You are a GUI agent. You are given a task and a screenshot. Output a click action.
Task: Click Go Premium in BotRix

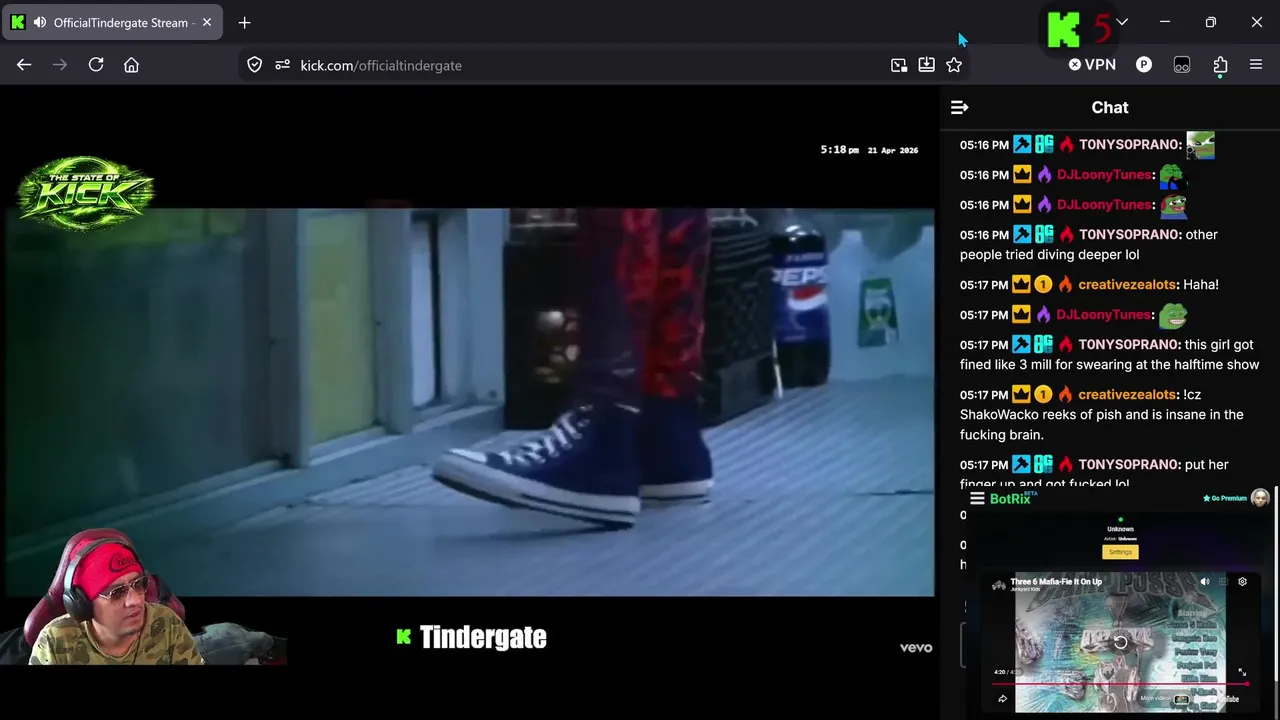(x=1225, y=498)
